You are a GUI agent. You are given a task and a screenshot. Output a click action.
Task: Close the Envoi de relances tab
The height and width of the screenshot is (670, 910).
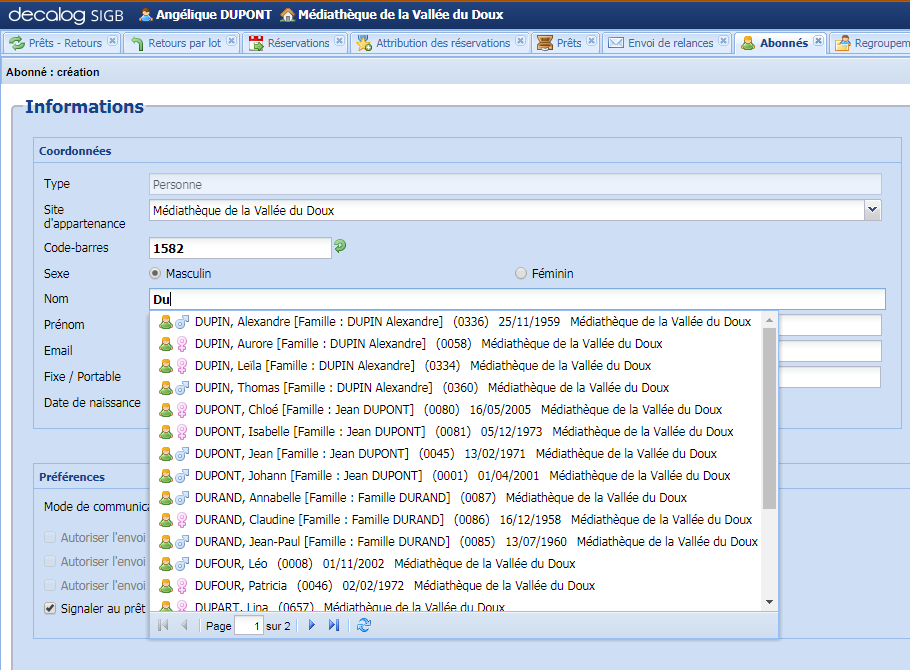tap(723, 42)
